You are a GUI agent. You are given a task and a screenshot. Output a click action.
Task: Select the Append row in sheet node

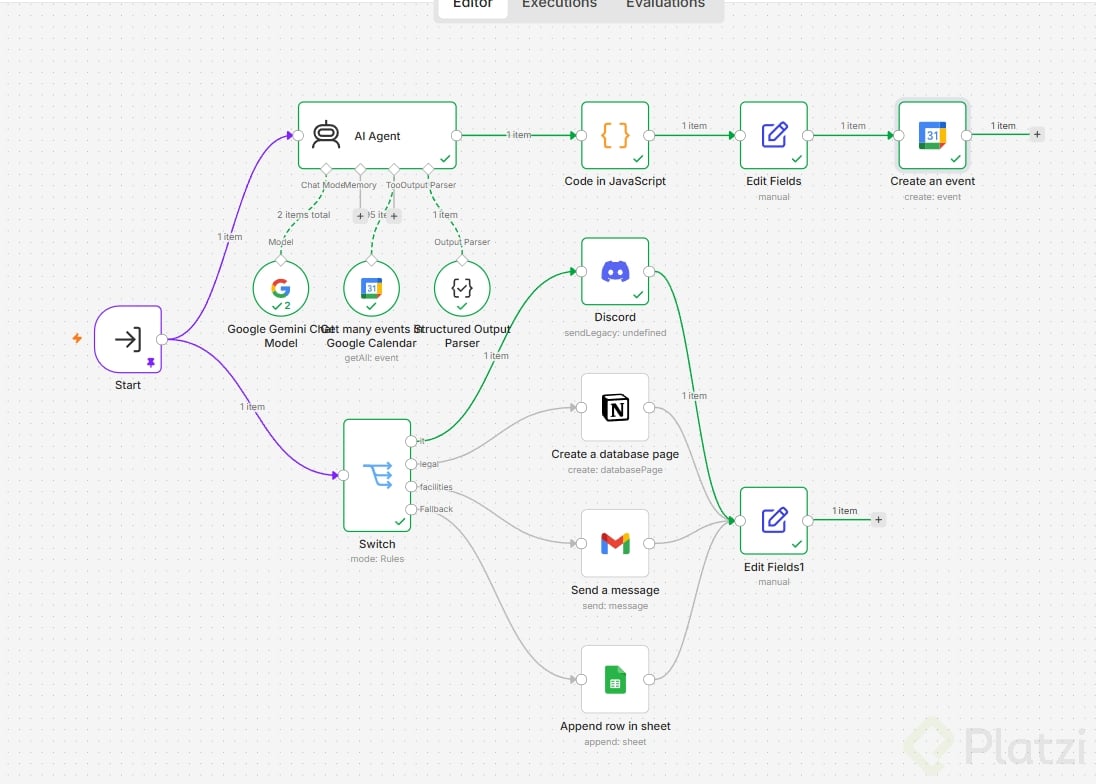click(615, 679)
